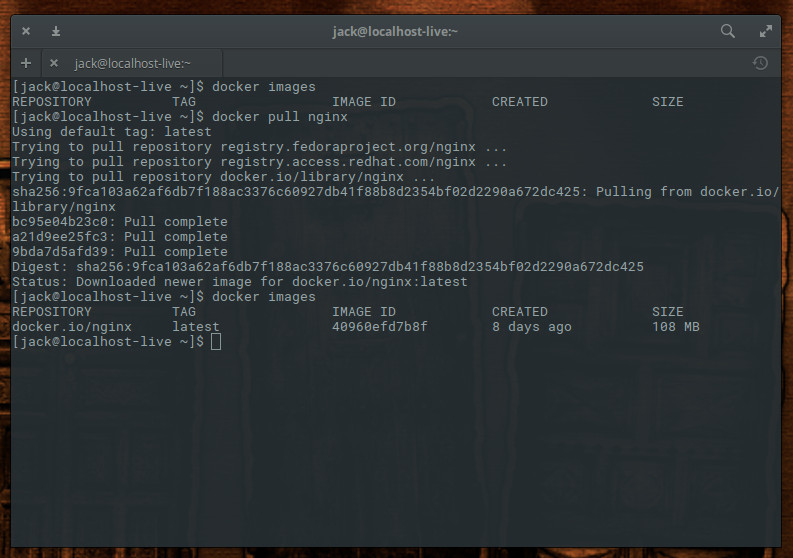Click the bc95e04b23c0 Pull complete line
The image size is (793, 558).
[x=119, y=222]
